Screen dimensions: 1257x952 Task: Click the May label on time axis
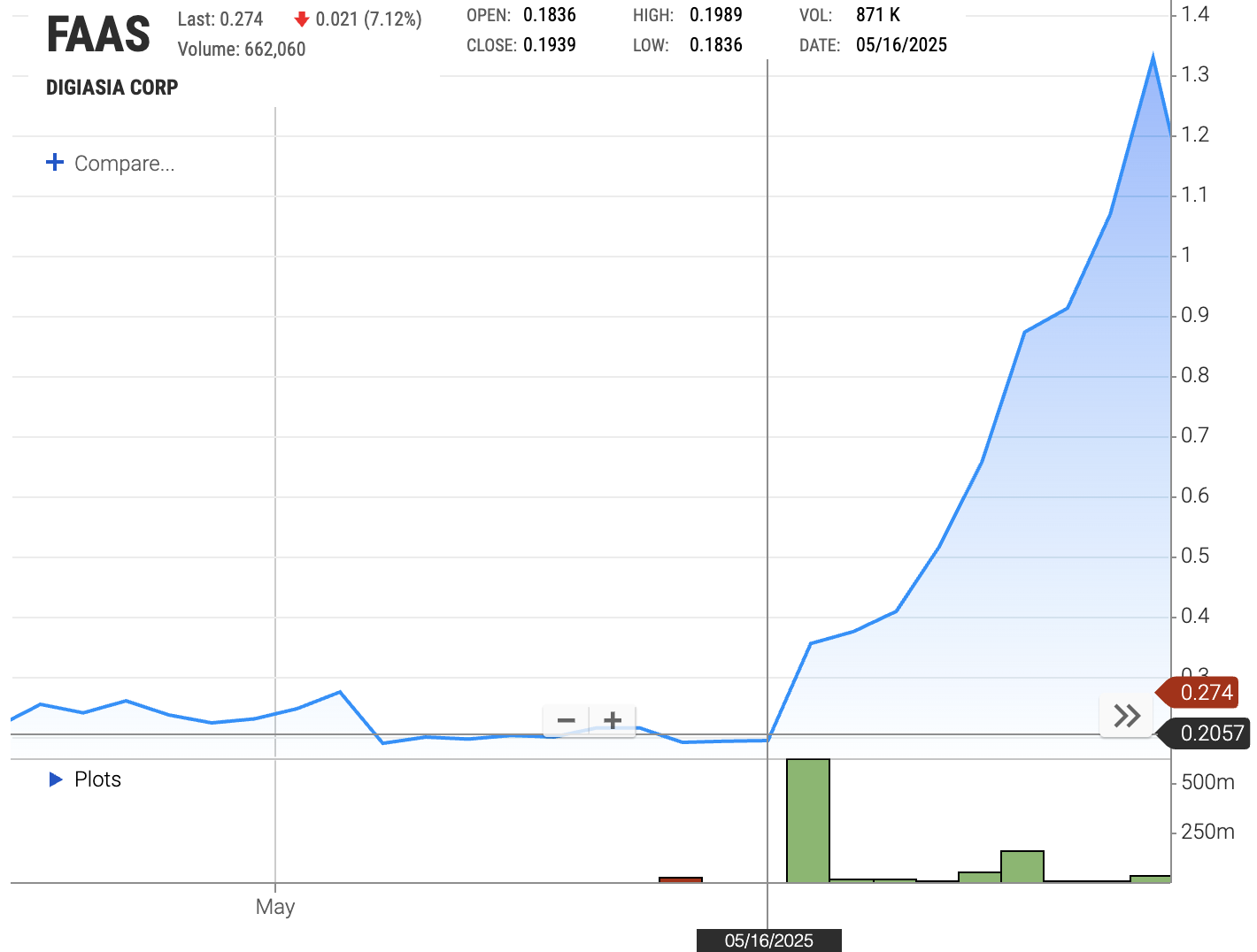(x=275, y=907)
